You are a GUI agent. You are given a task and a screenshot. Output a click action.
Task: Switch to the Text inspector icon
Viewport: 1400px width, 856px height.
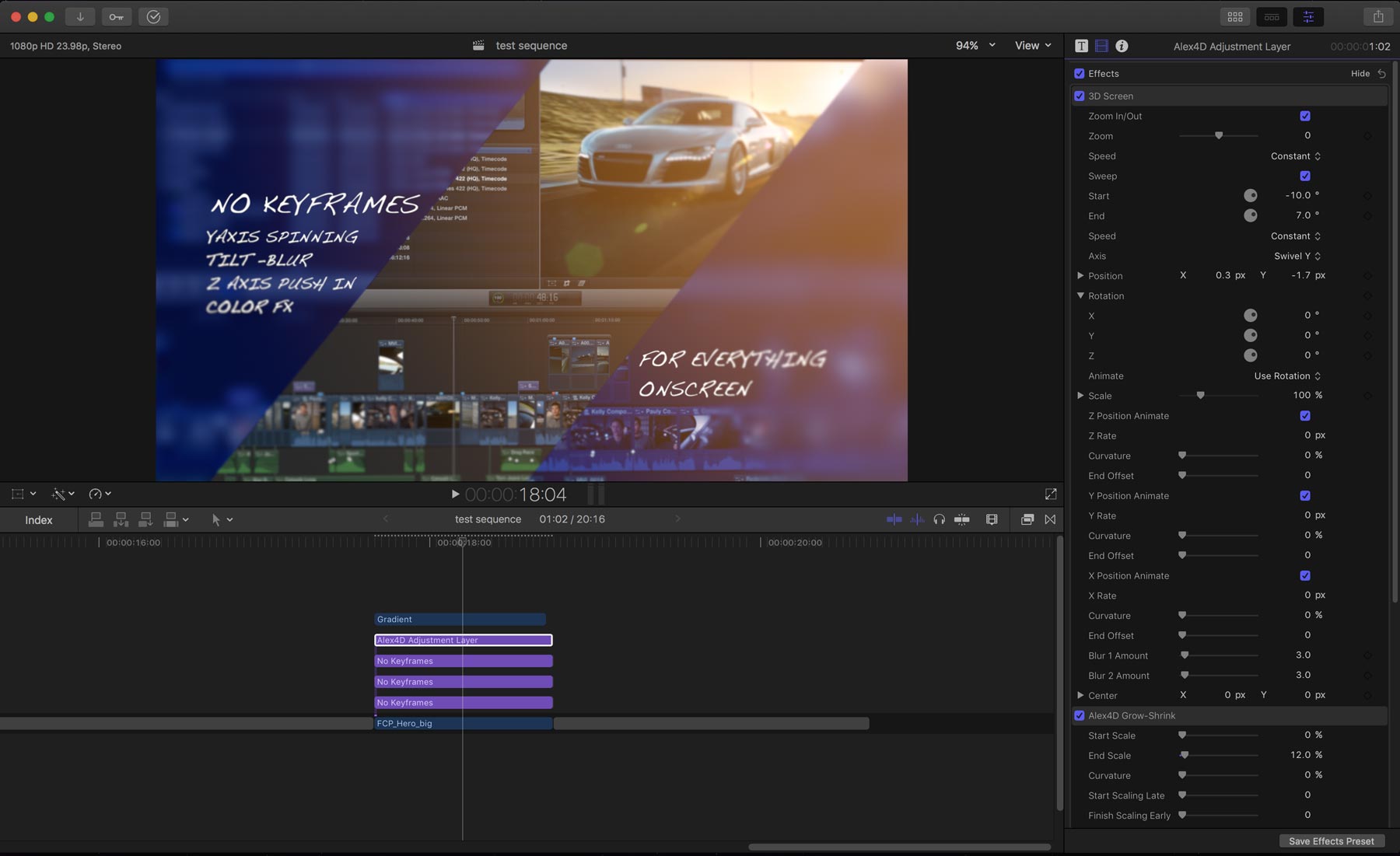click(x=1081, y=46)
